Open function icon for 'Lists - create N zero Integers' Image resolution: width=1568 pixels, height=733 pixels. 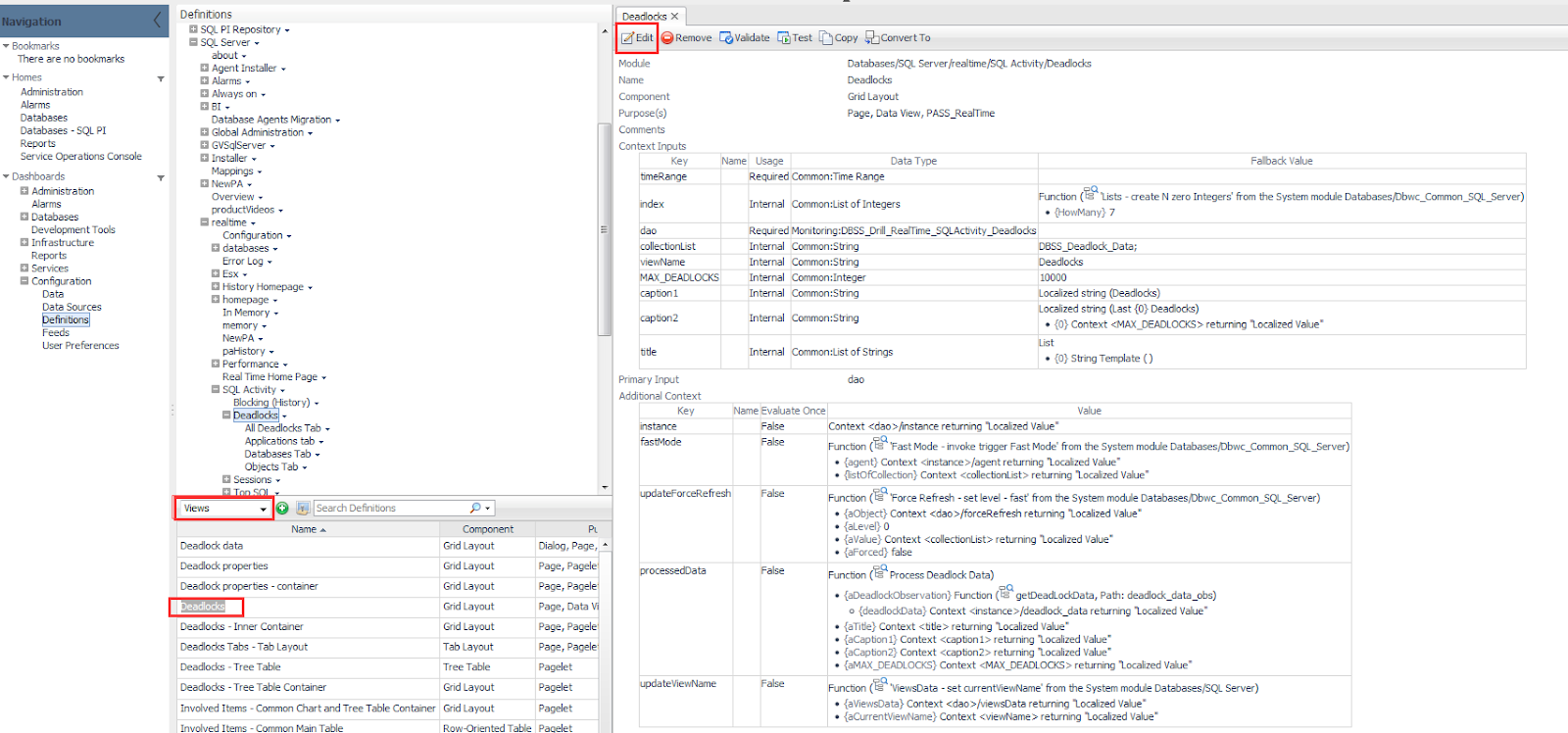pyautogui.click(x=1090, y=194)
